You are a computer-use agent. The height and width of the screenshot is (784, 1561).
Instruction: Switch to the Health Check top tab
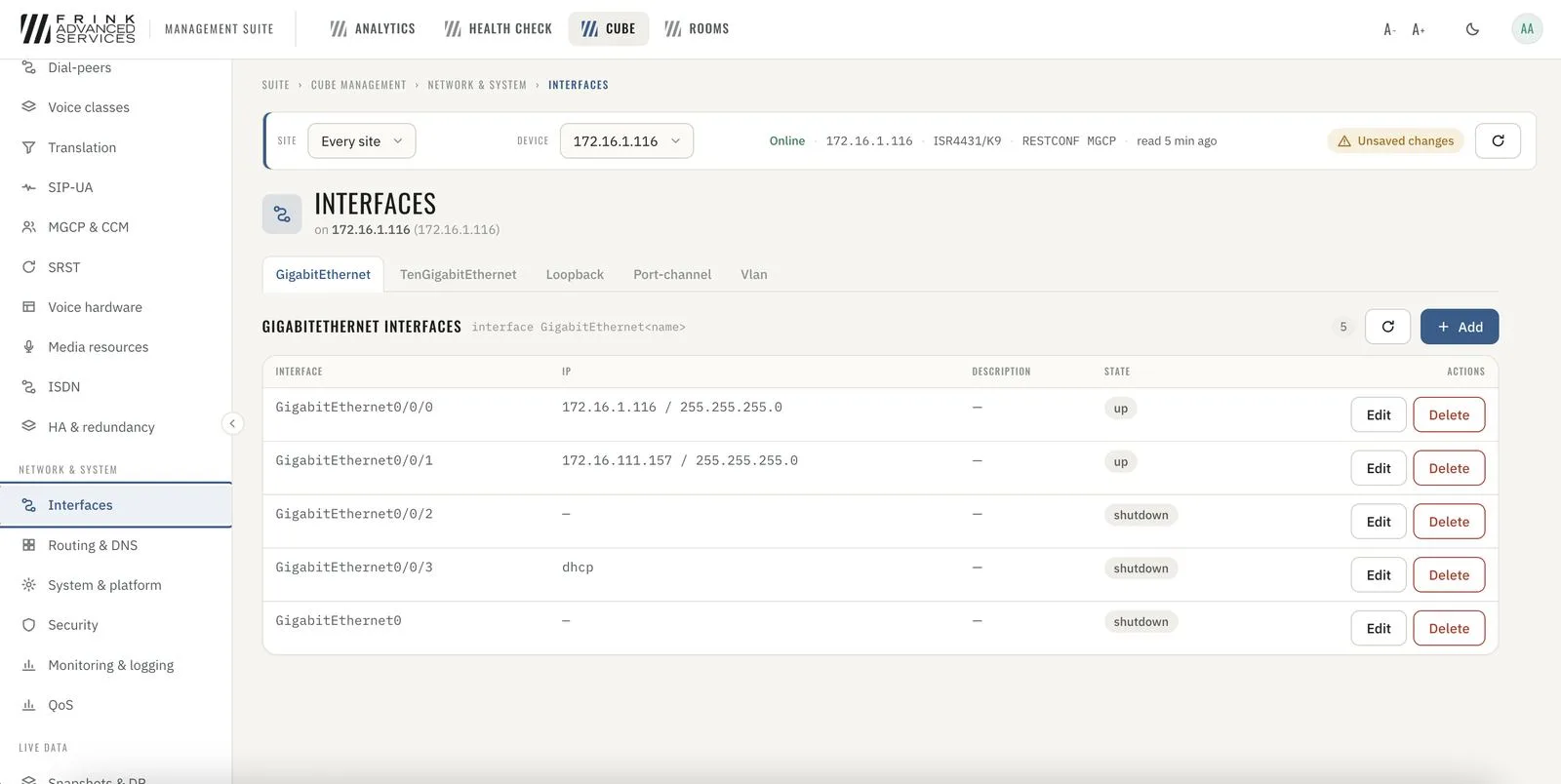pyautogui.click(x=498, y=28)
